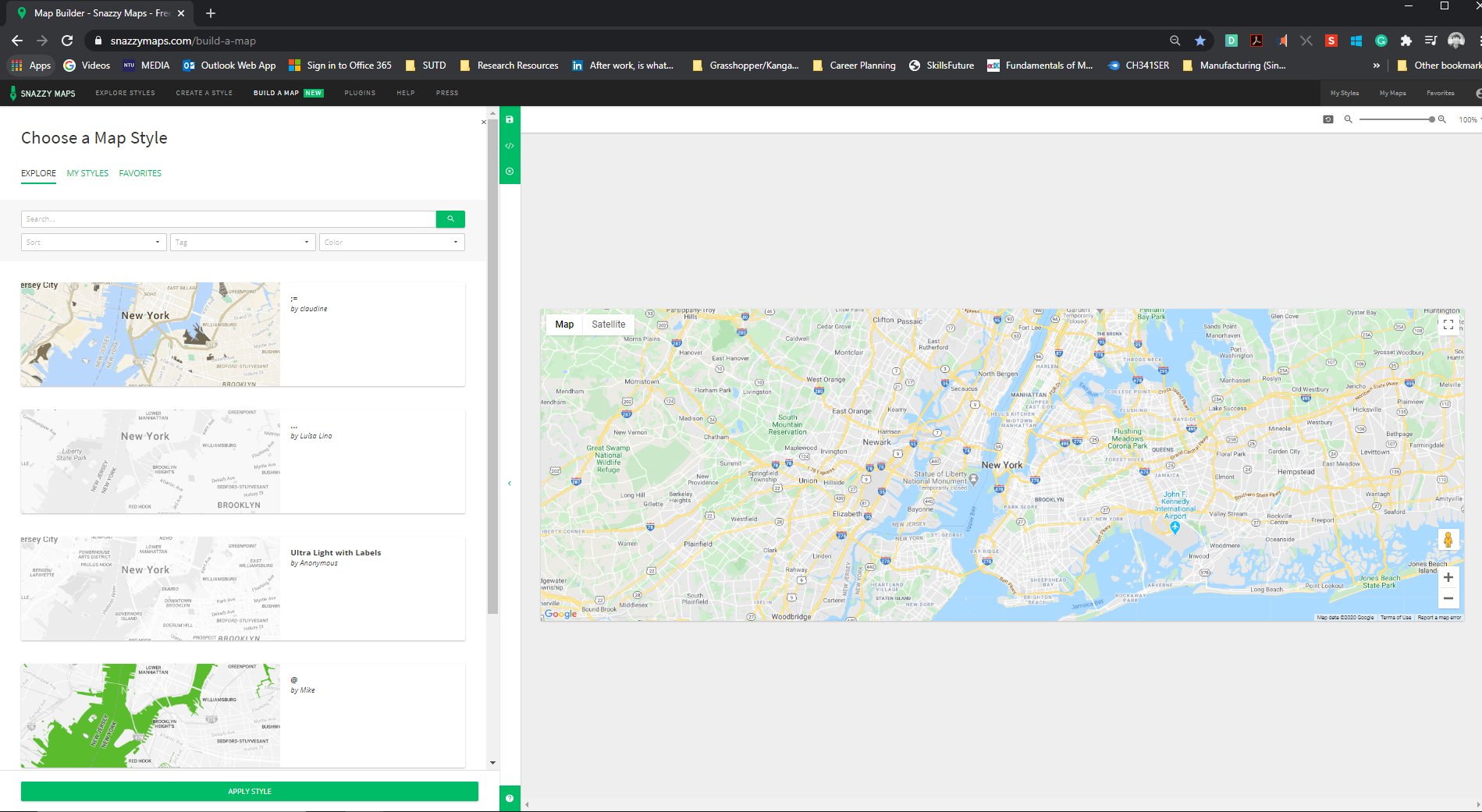Click the zoom-in magnifier beside the slider
This screenshot has width=1482, height=812.
pos(1442,119)
